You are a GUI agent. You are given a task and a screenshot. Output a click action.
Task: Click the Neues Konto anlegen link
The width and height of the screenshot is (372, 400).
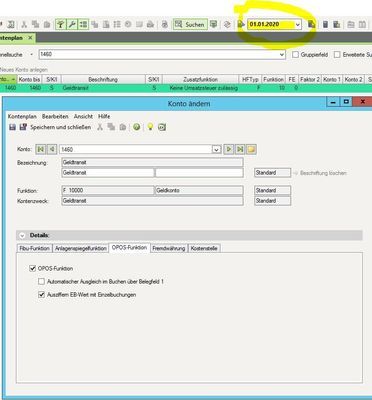point(24,70)
